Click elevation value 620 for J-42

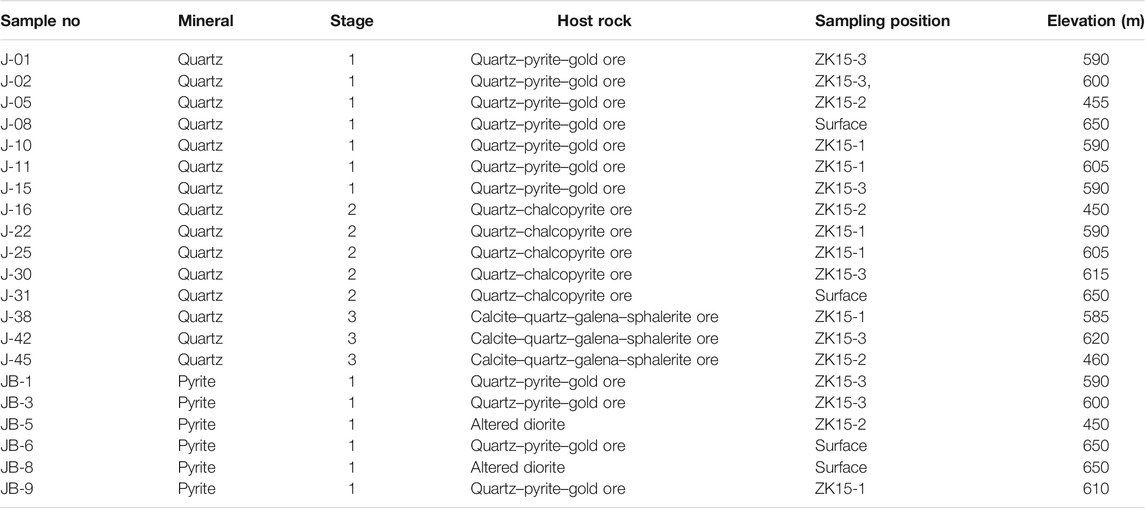pyautogui.click(x=1096, y=339)
